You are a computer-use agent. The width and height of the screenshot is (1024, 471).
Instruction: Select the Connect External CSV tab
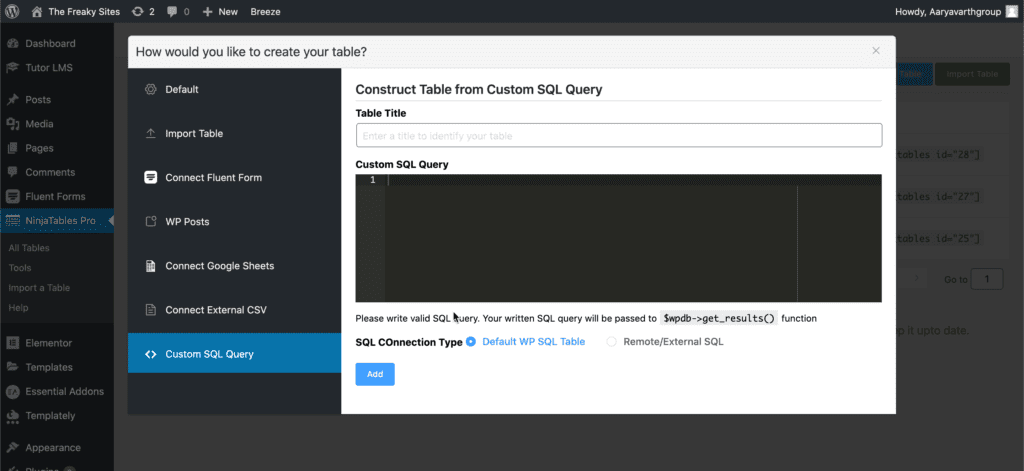pyautogui.click(x=234, y=310)
